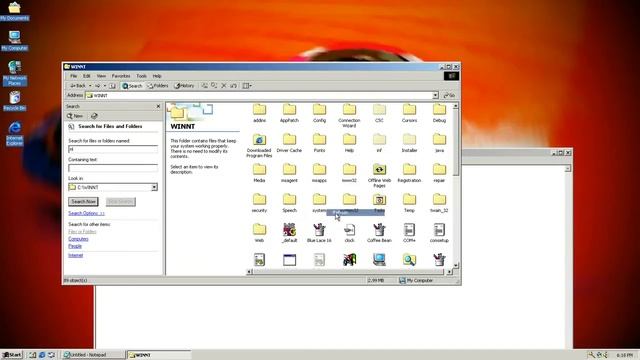Click the Computers search link
640x360 pixels.
pos(78,239)
